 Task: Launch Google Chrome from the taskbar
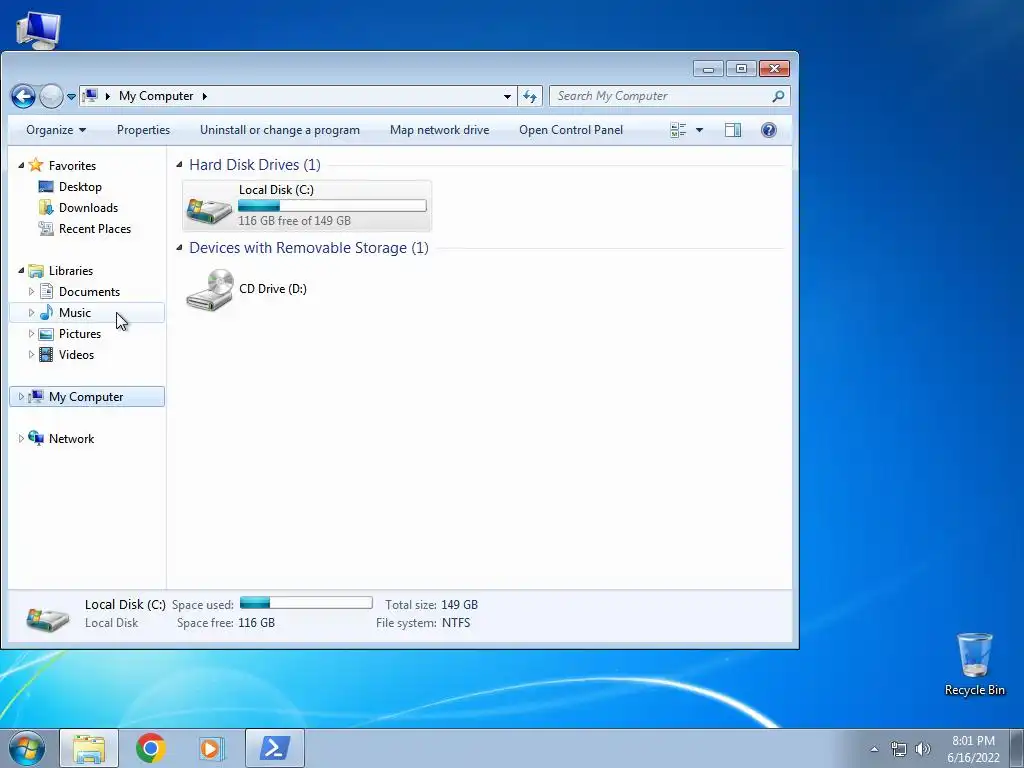click(151, 748)
